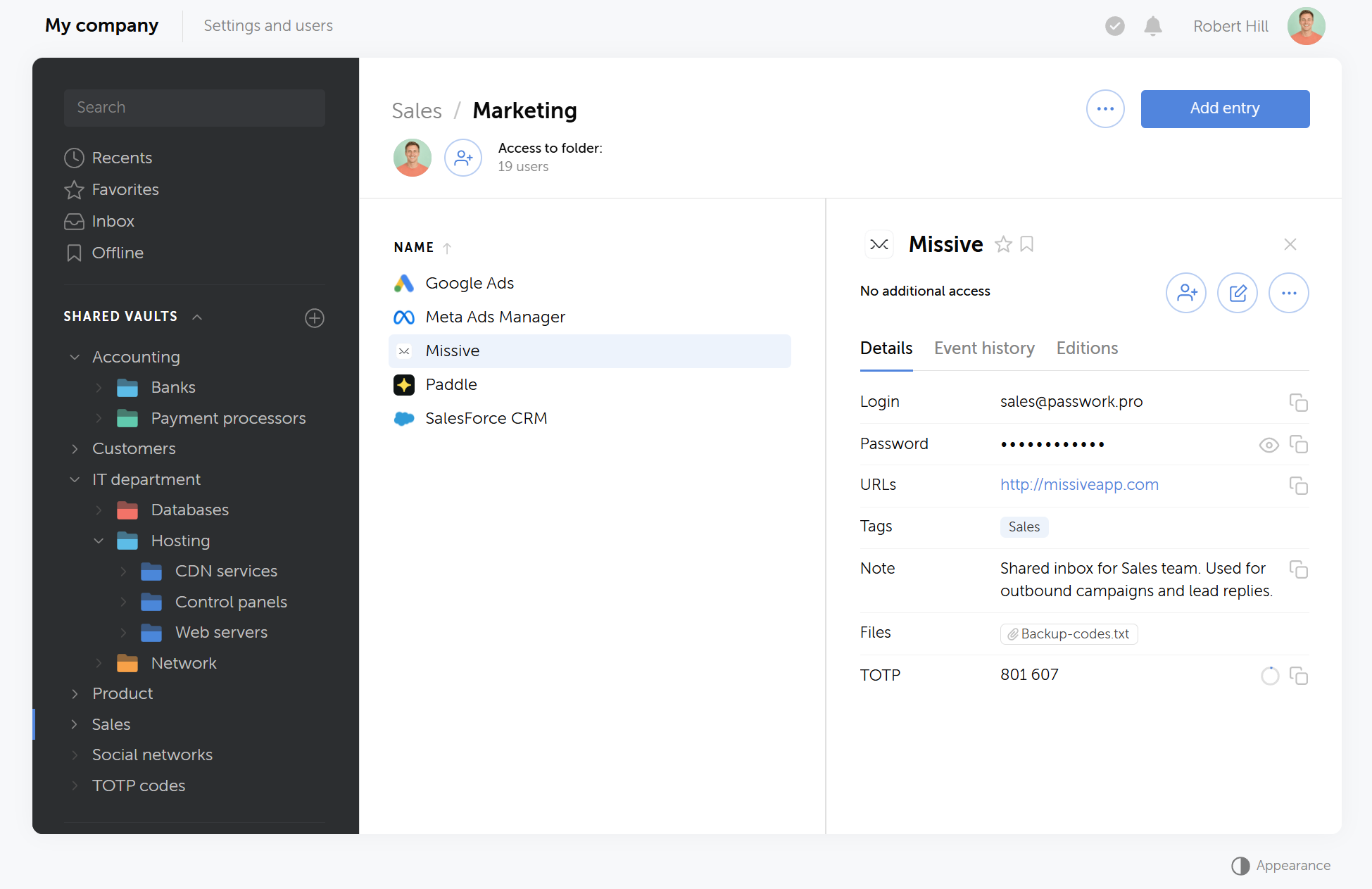The height and width of the screenshot is (889, 1372).
Task: Edit the Missive entry
Action: click(1238, 293)
